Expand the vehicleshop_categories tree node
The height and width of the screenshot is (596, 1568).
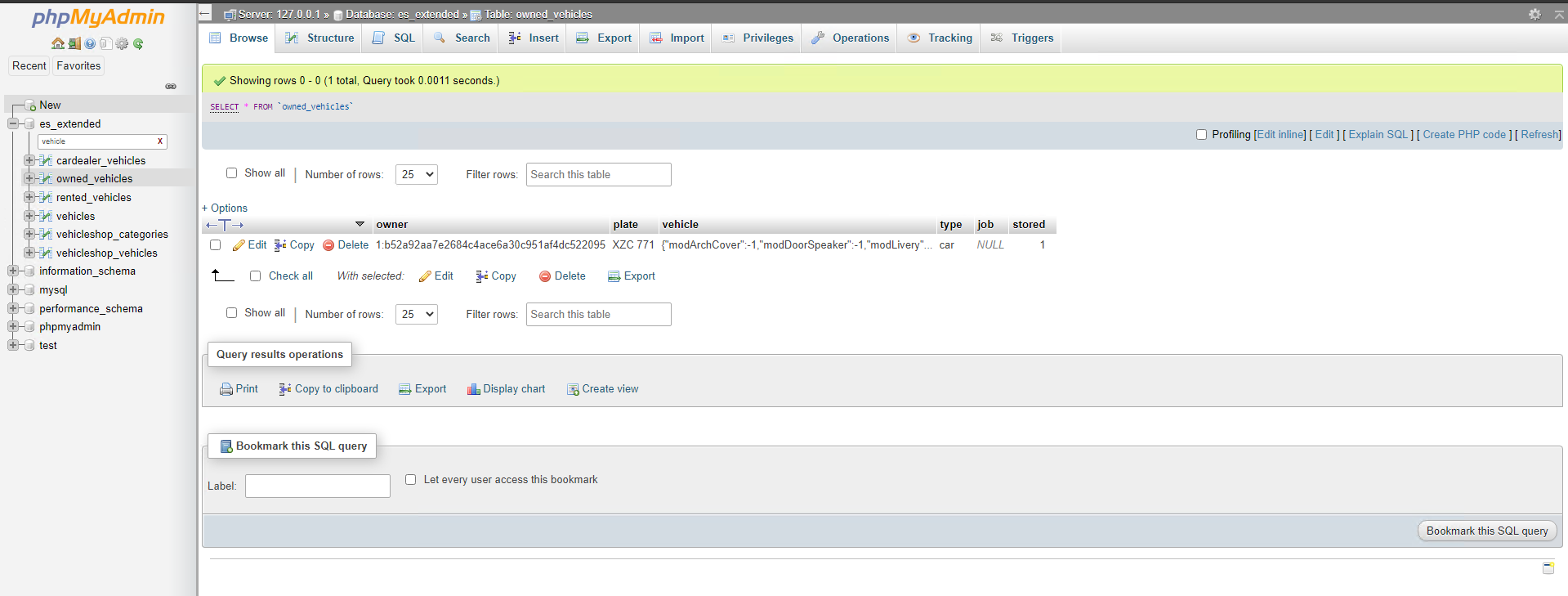tap(29, 235)
